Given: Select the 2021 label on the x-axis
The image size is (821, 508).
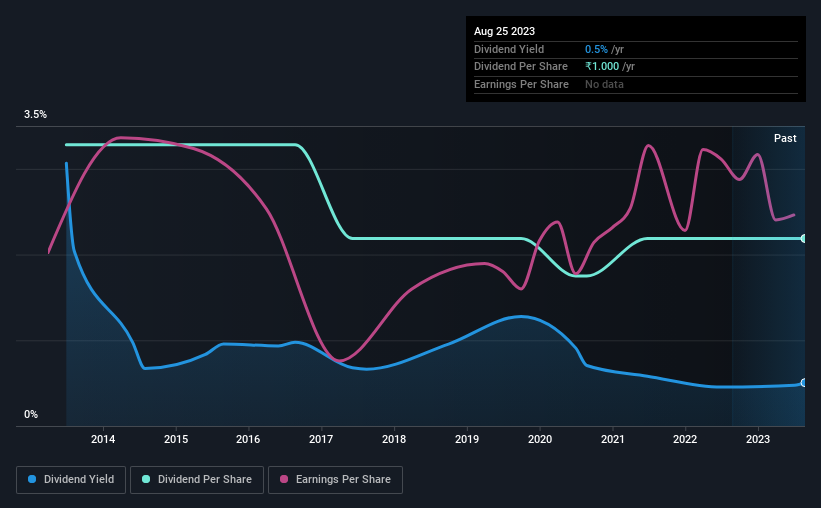Looking at the screenshot, I should pyautogui.click(x=613, y=439).
